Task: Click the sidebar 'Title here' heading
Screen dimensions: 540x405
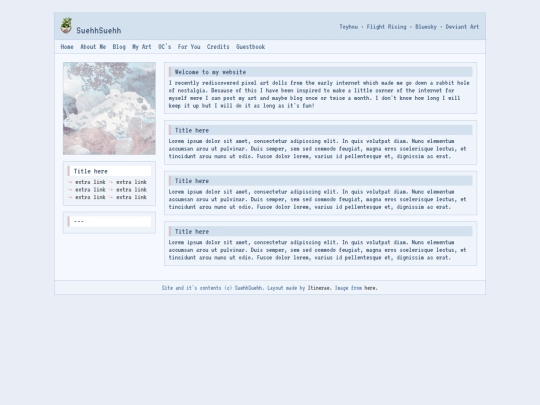Action: pos(109,171)
